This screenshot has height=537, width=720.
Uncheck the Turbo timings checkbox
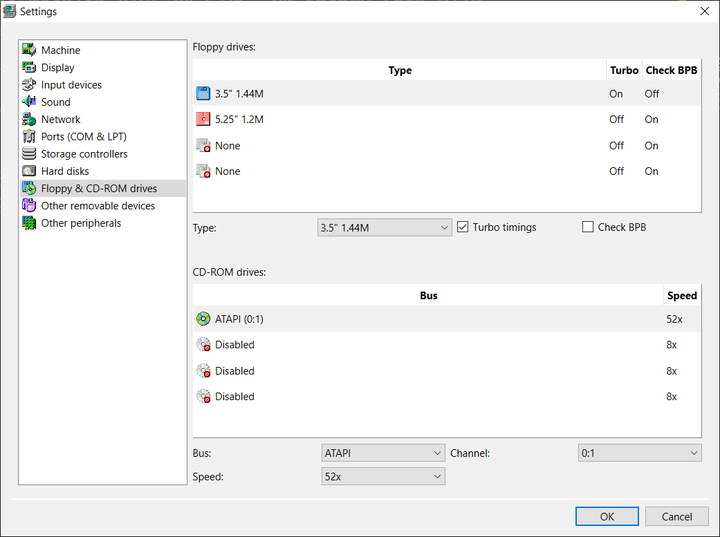tap(463, 227)
